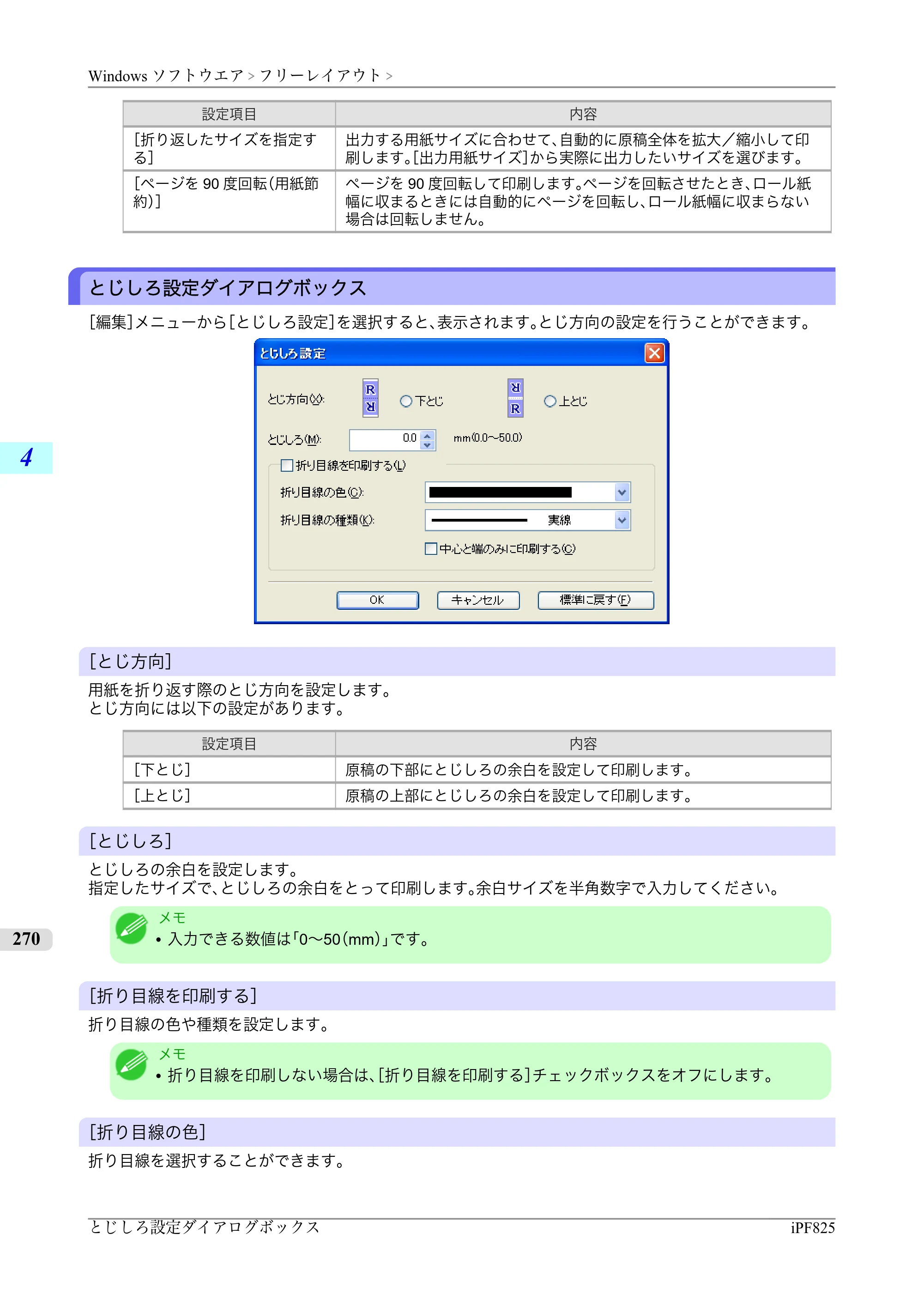924x1307 pixels.
Task: Click the black fold line color swatch
Action: (x=500, y=492)
